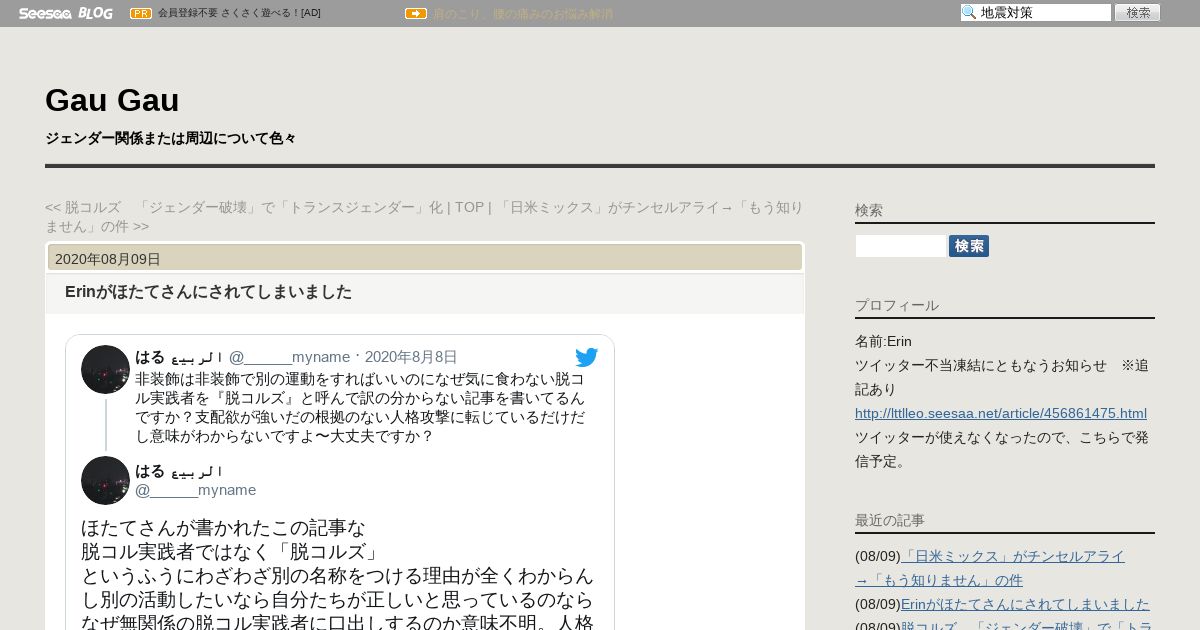Open the 肩のこり、腰の痛み ad link

523,14
